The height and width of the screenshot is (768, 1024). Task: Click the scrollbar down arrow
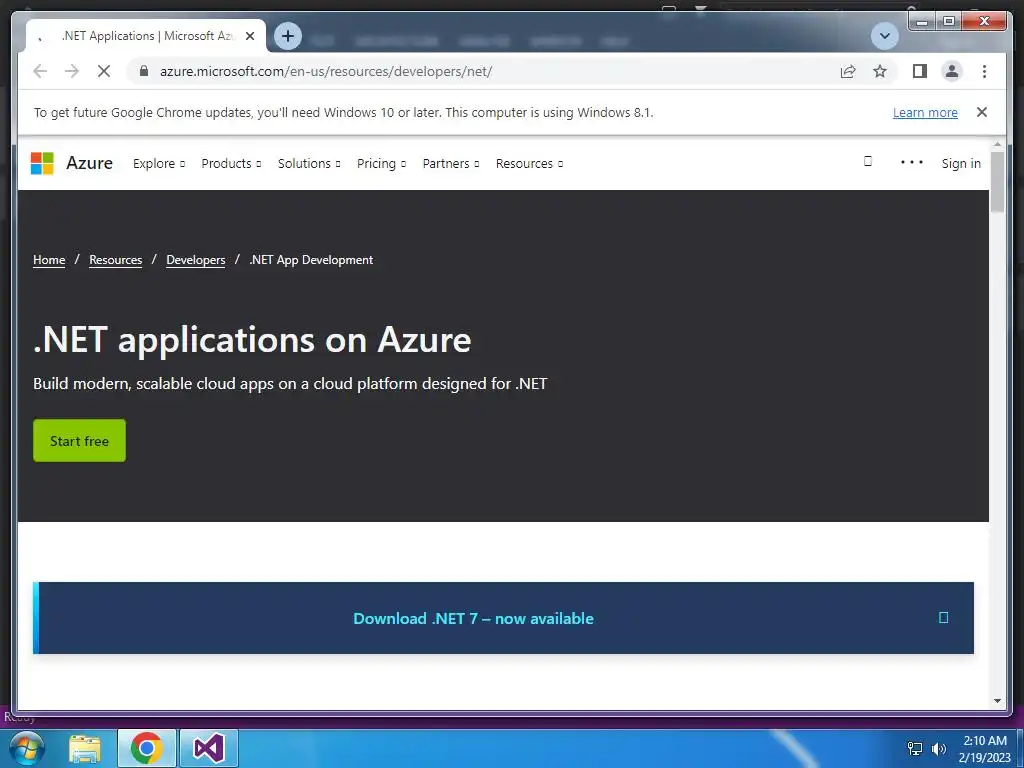click(x=997, y=701)
